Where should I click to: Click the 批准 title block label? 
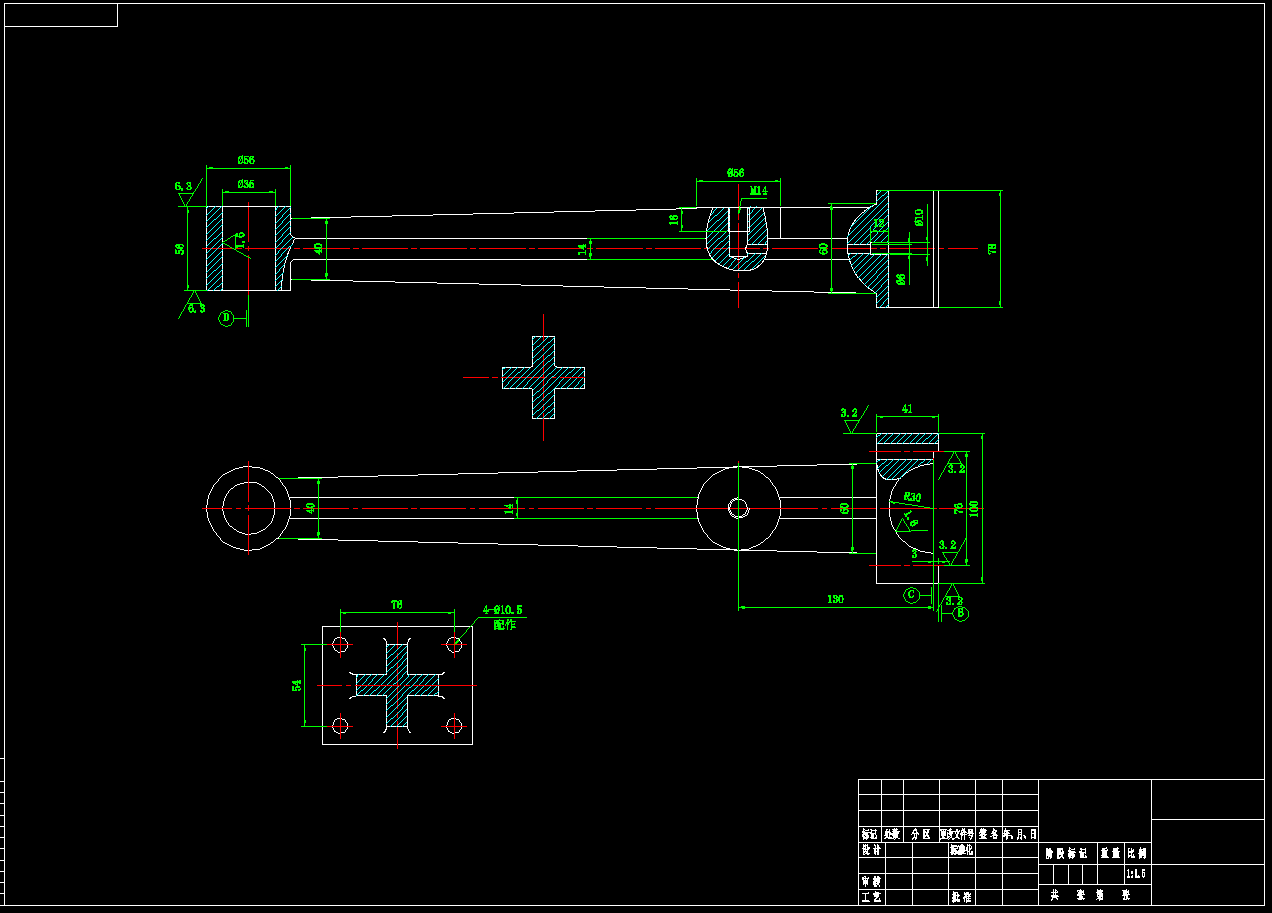point(961,898)
